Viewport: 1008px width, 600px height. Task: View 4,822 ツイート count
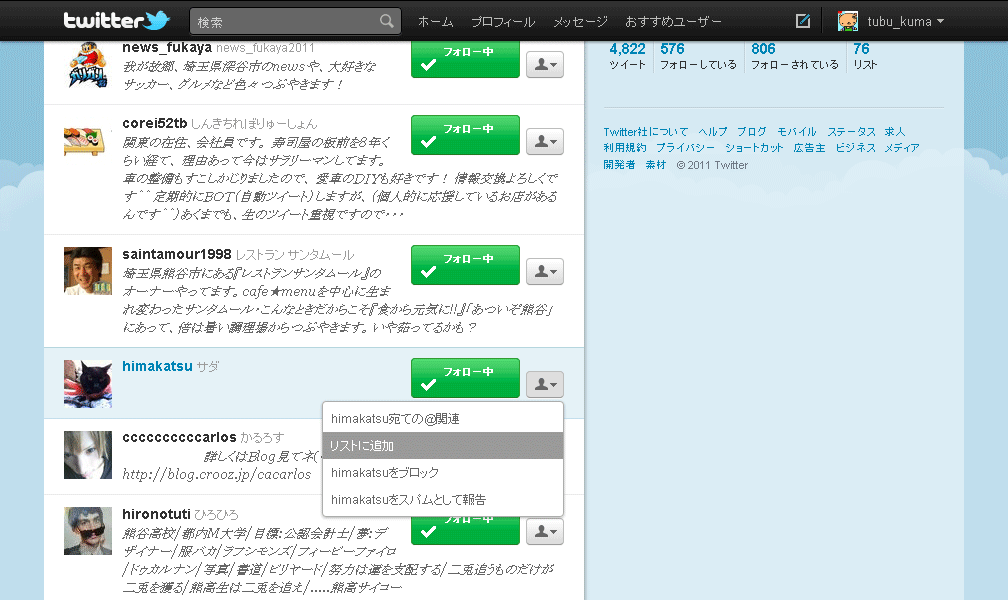pyautogui.click(x=627, y=56)
